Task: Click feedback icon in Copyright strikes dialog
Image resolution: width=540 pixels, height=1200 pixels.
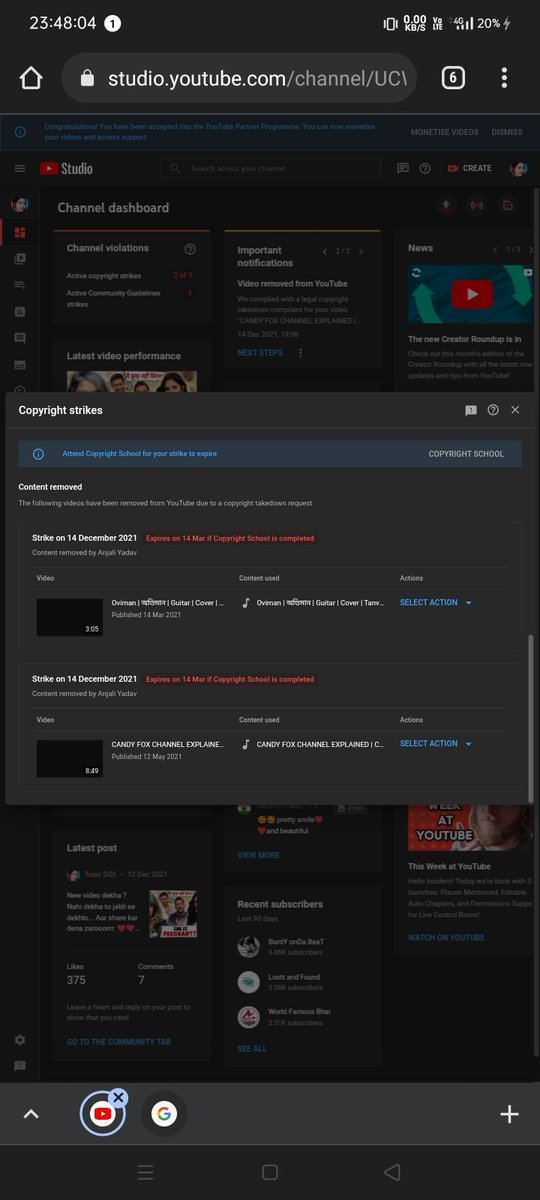Action: [x=471, y=410]
